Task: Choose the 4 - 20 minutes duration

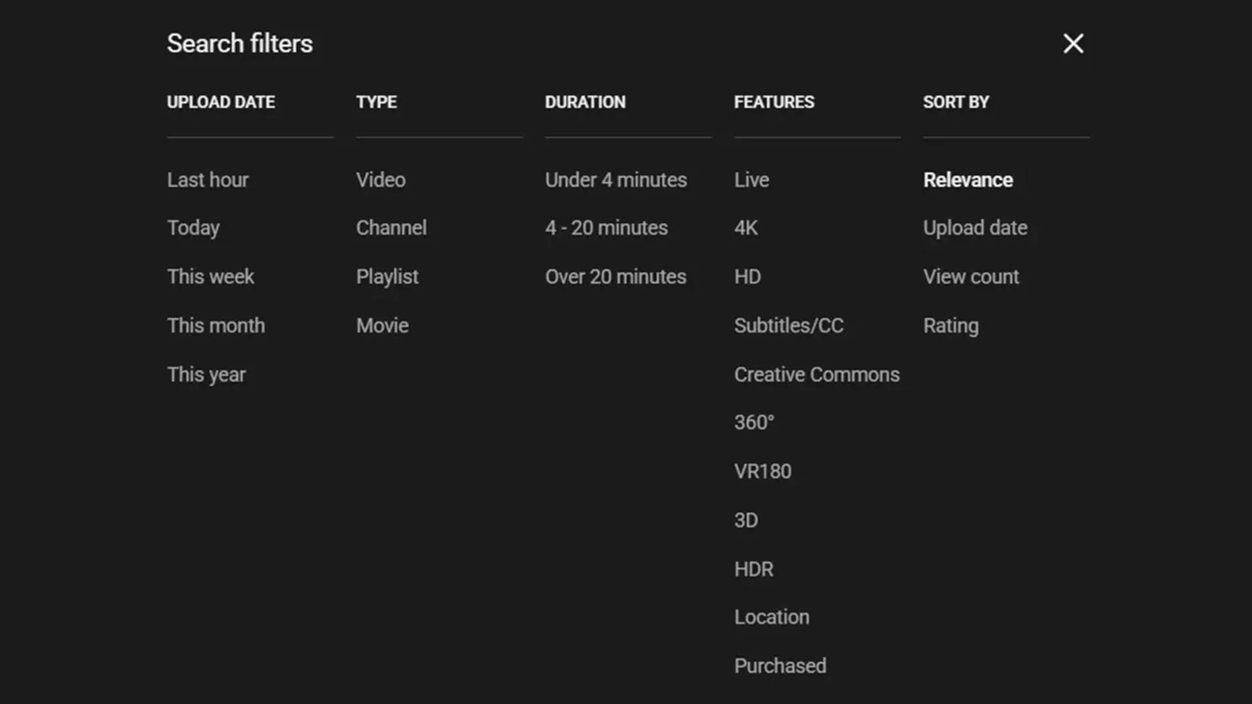Action: point(606,228)
